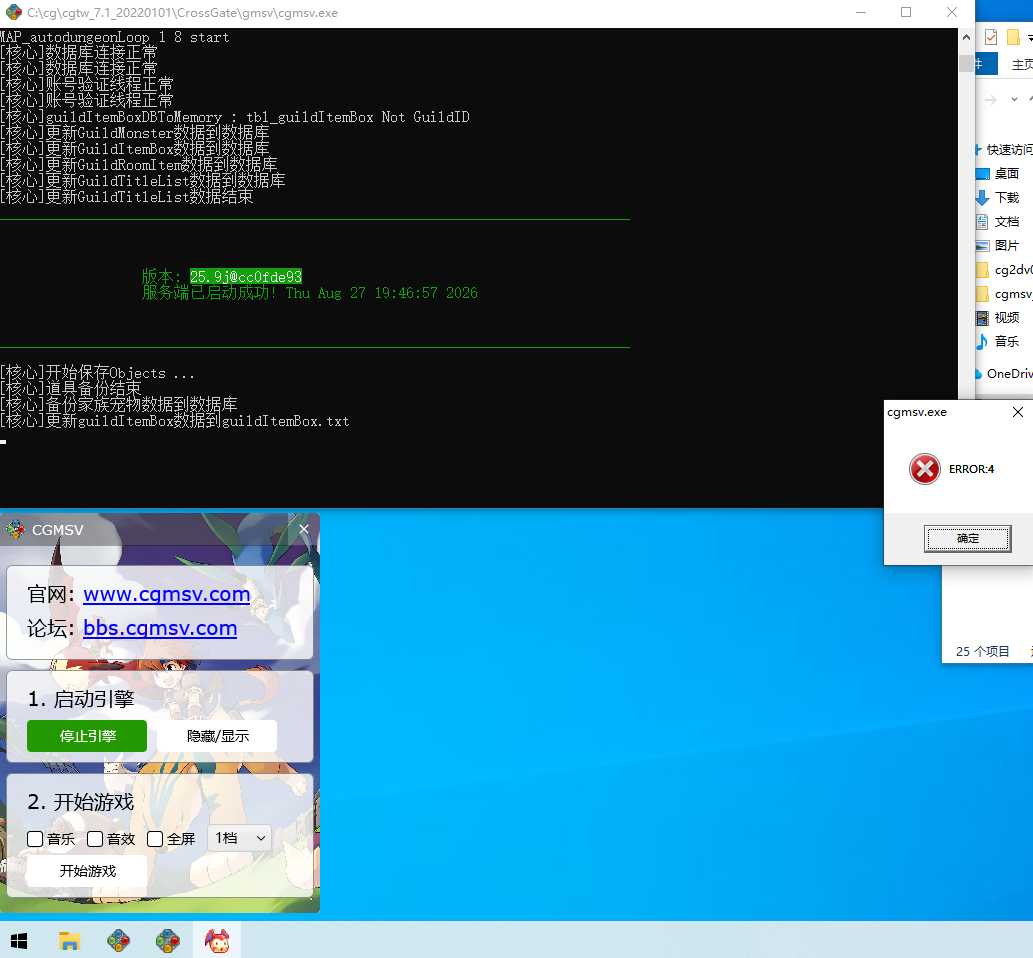Viewport: 1033px width, 958px height.
Task: Open the www.cgmsv.com link
Action: [x=167, y=594]
